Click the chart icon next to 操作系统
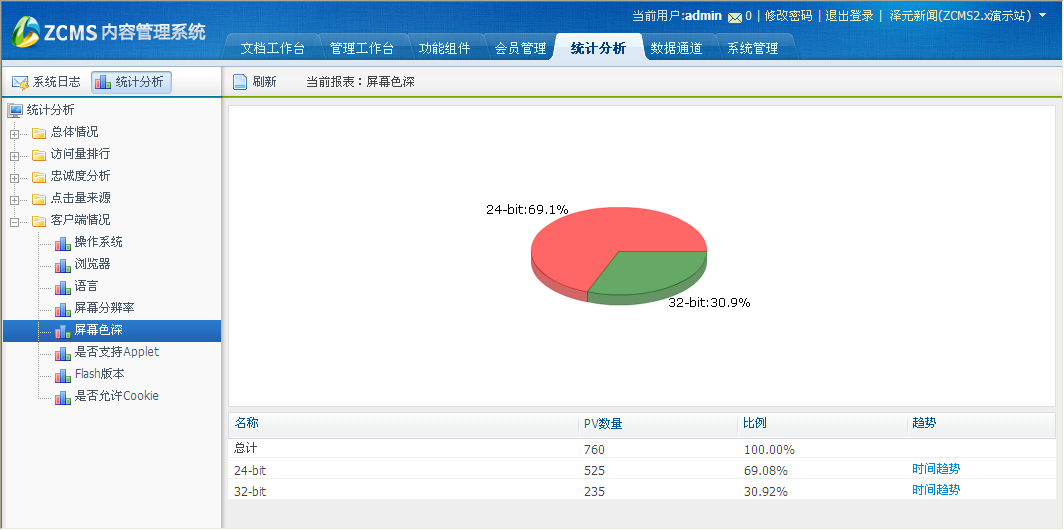Viewport: 1064px width, 530px height. 63,243
